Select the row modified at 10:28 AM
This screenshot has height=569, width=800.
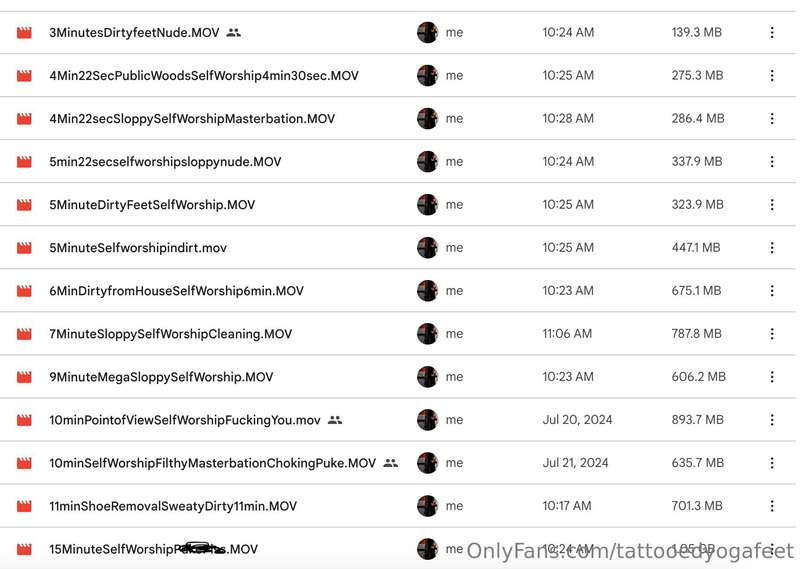(x=398, y=118)
